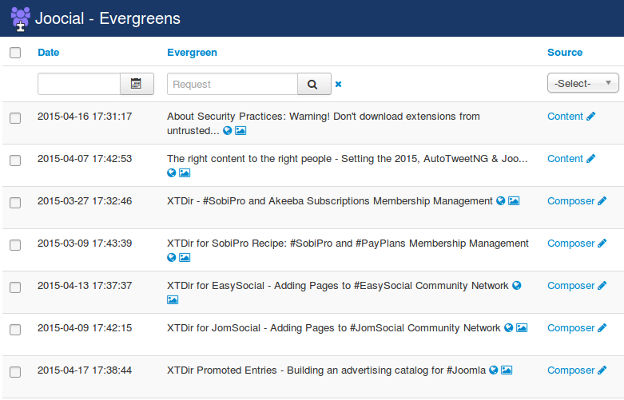Click globe icon on XTDir Promoted Entries row

click(x=493, y=370)
